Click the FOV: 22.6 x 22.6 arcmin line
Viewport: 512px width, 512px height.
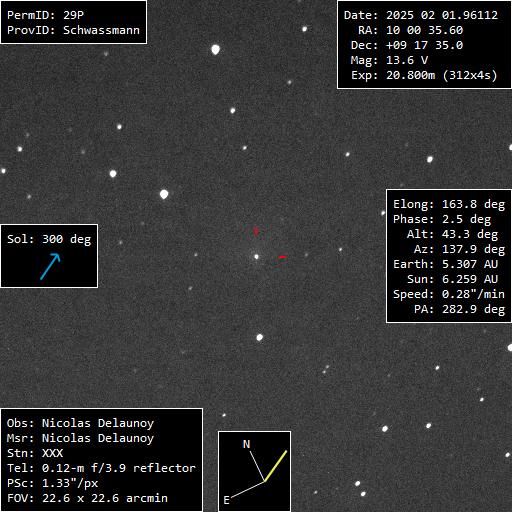[87, 498]
